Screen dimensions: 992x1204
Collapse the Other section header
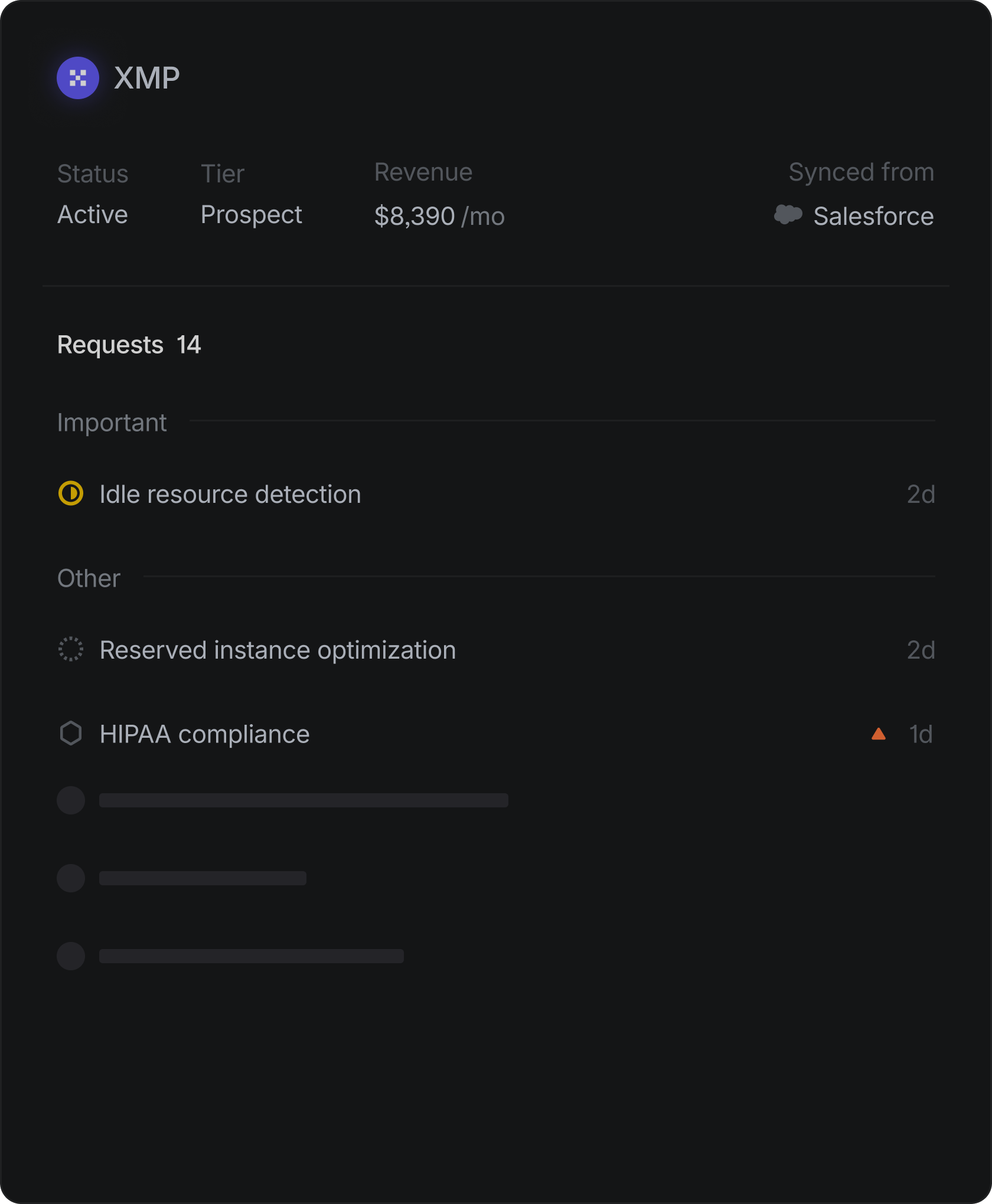pos(89,578)
